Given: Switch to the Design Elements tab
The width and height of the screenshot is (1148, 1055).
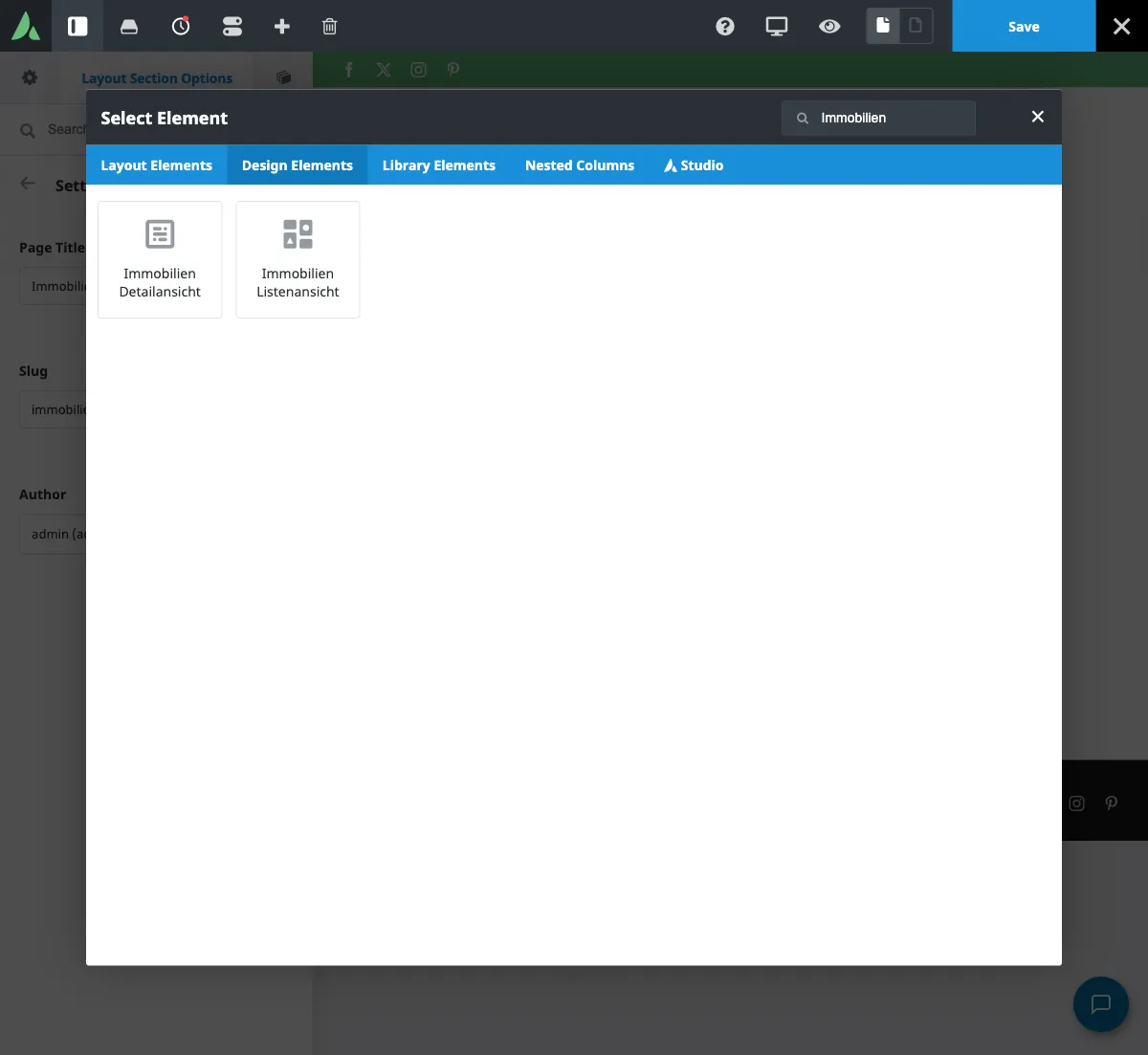Looking at the screenshot, I should pyautogui.click(x=298, y=165).
